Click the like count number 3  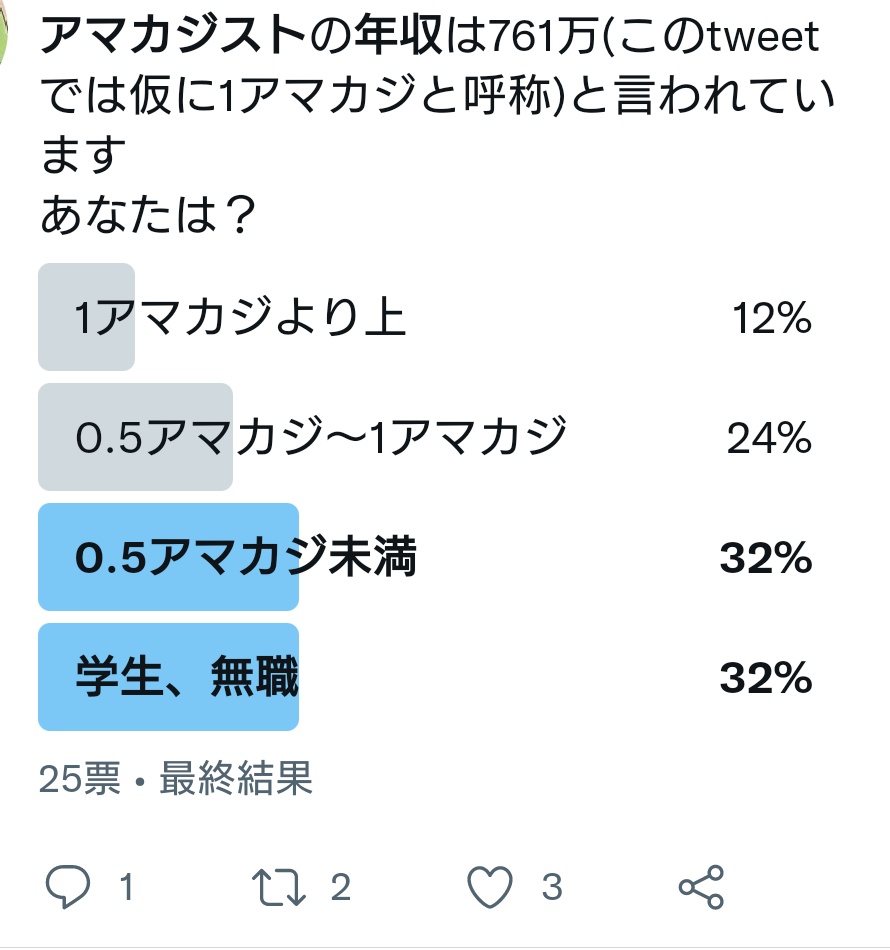click(x=552, y=887)
